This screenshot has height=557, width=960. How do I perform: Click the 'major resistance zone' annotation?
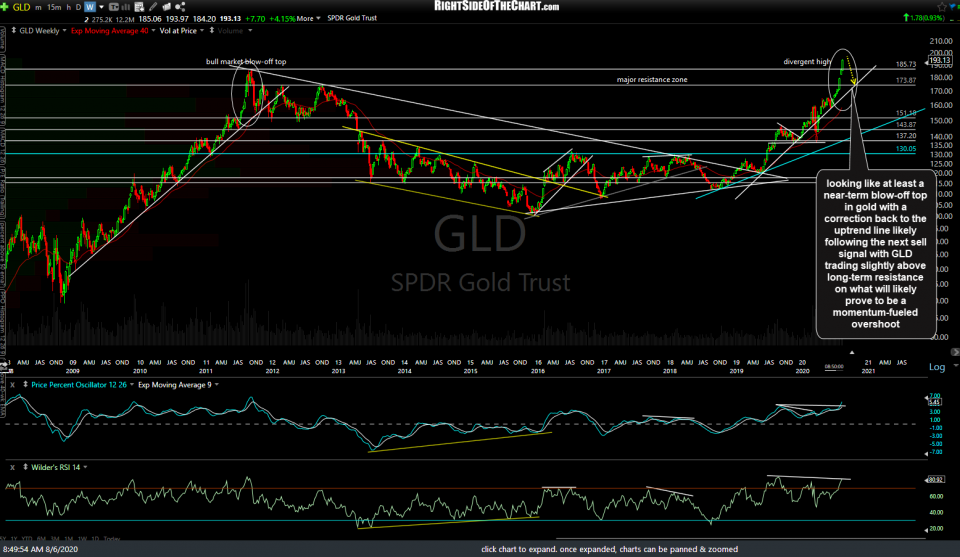(x=652, y=80)
